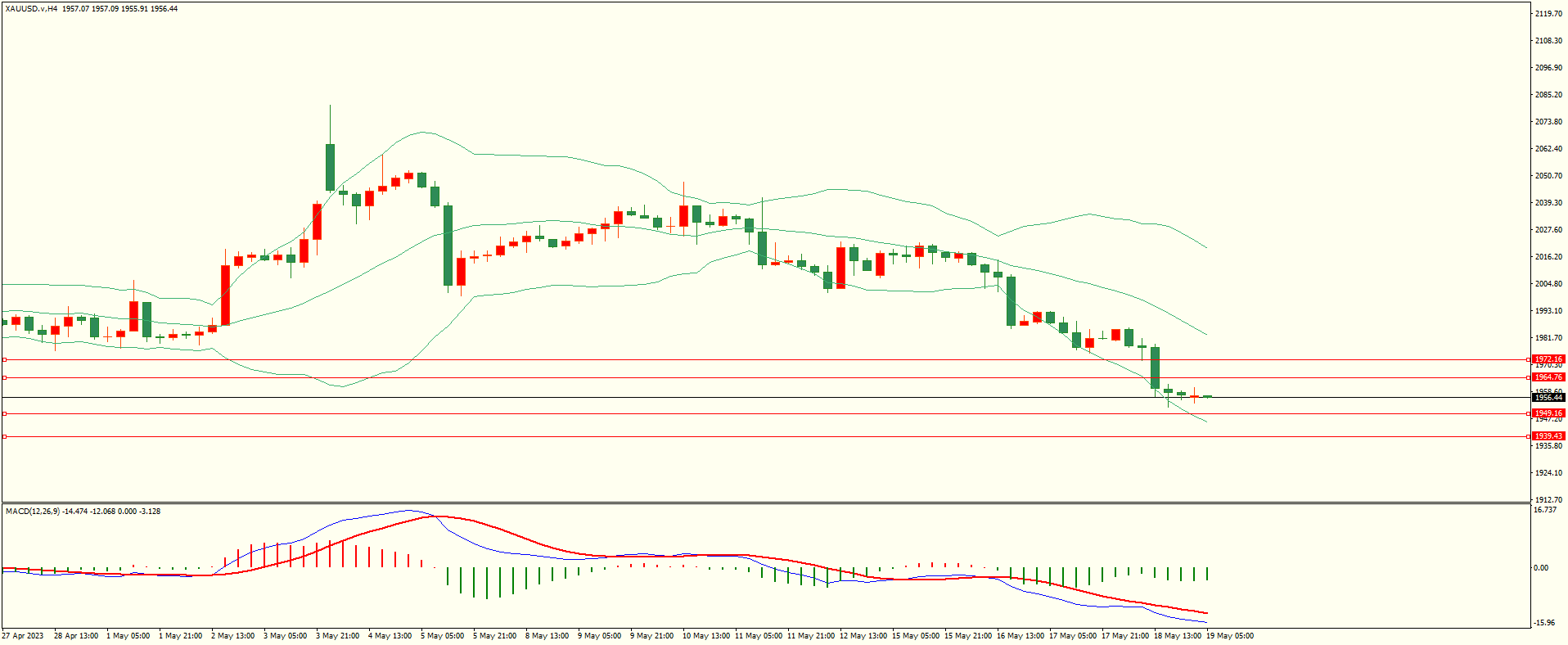Click the 2027.60 price axis label
The height and width of the screenshot is (645, 1568).
[1548, 230]
